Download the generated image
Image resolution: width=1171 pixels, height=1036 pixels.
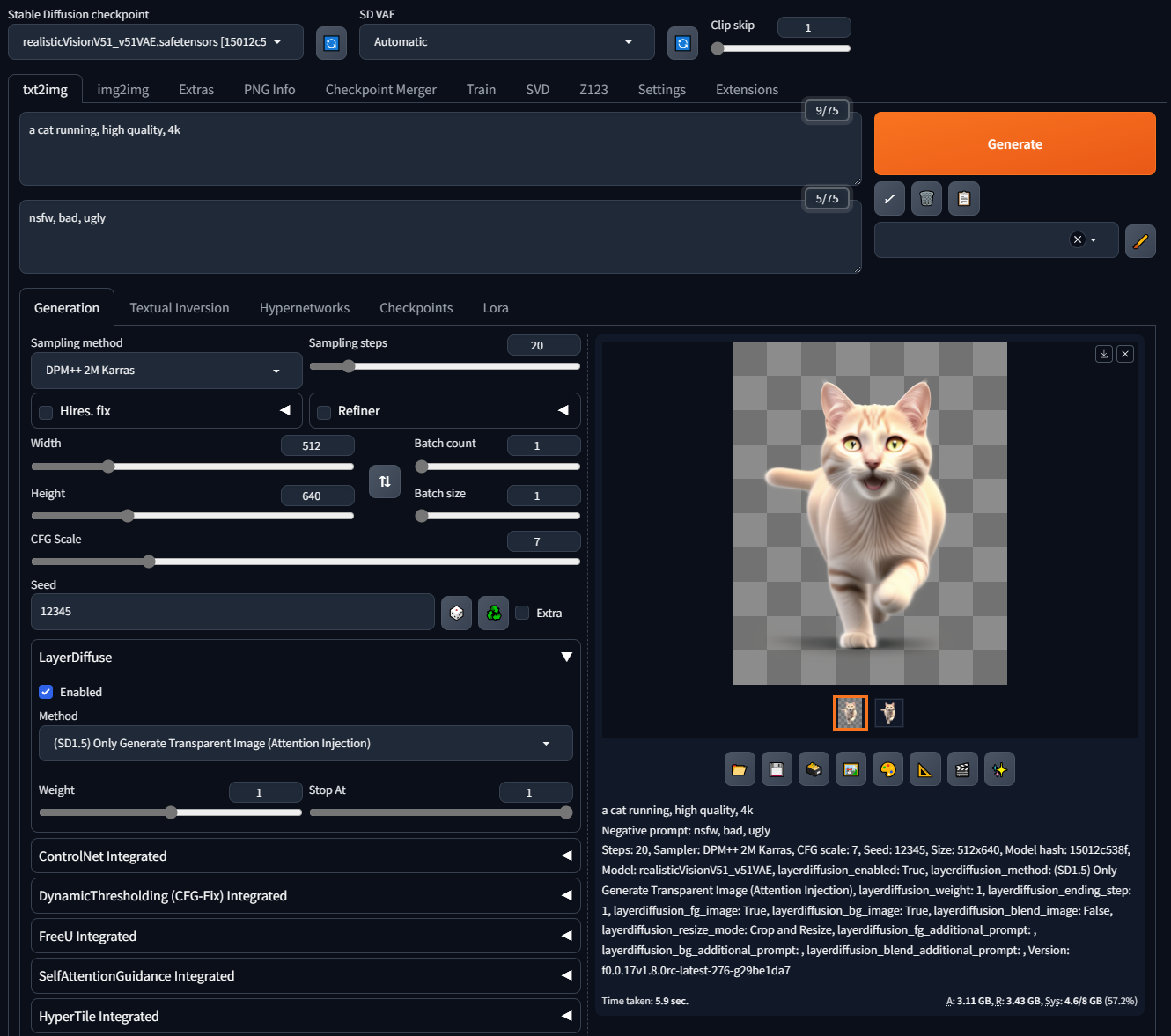[x=1104, y=354]
